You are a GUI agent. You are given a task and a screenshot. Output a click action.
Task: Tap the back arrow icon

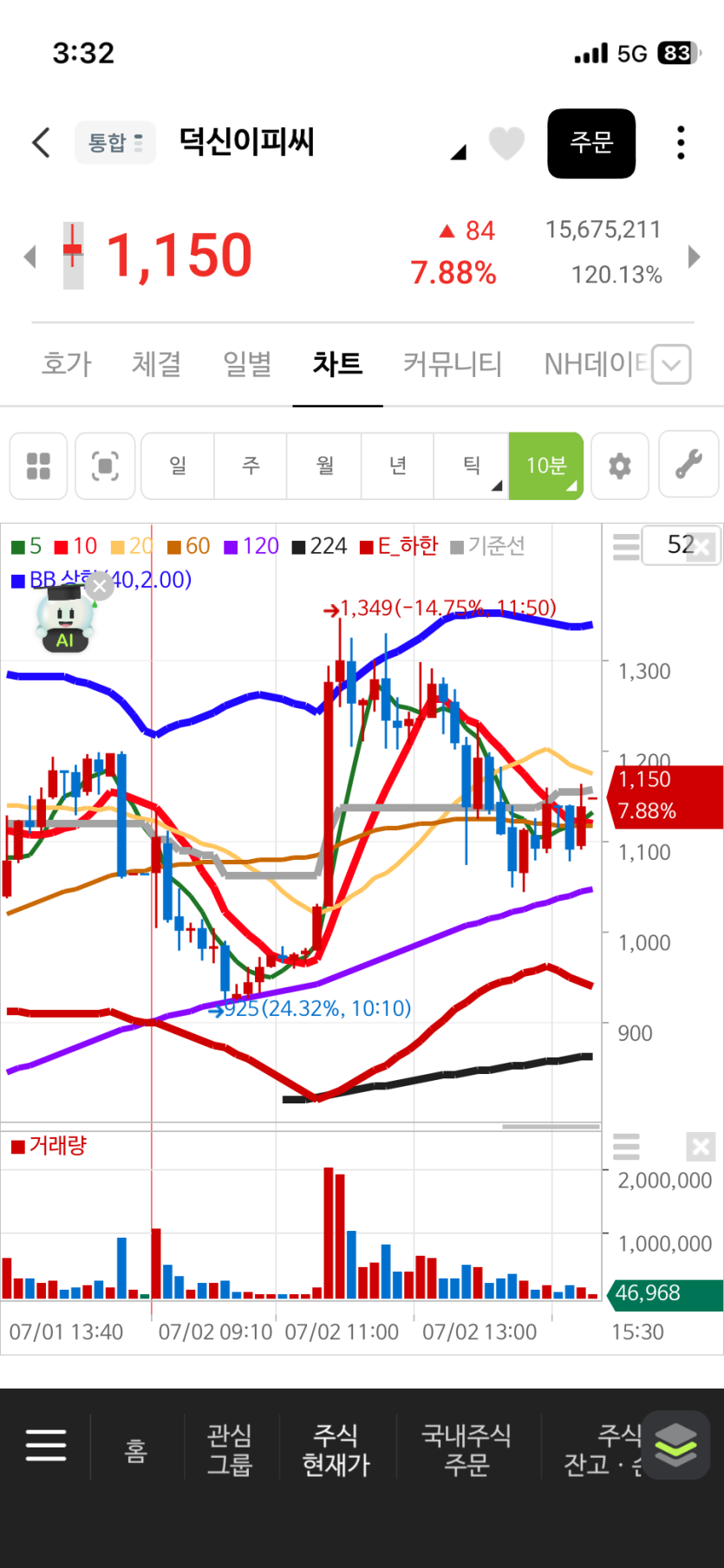(x=41, y=143)
